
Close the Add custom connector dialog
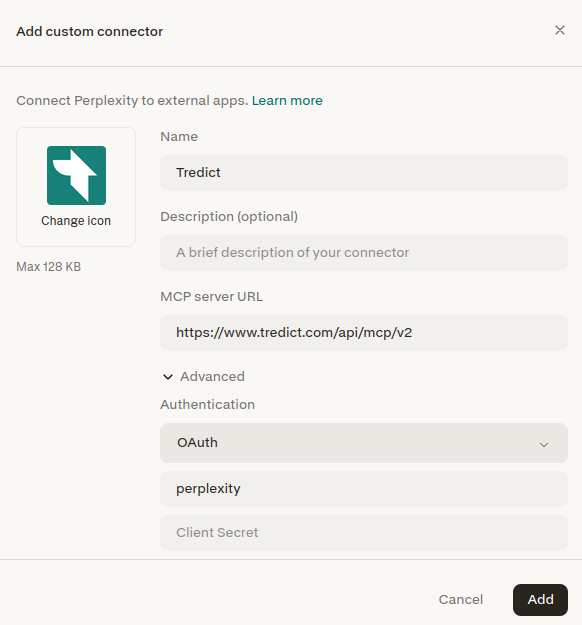point(560,30)
